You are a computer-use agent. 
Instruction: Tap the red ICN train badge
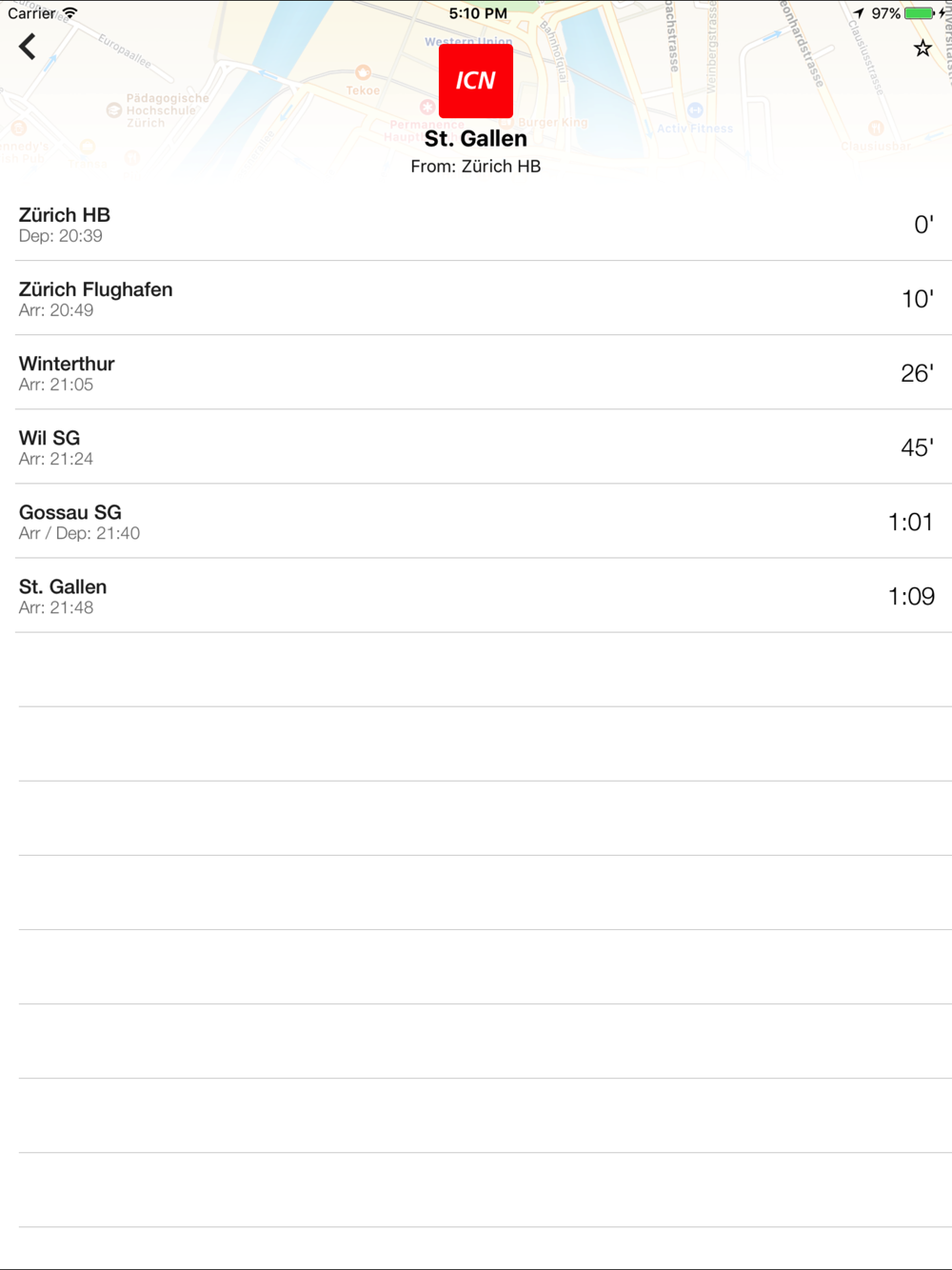(x=476, y=81)
